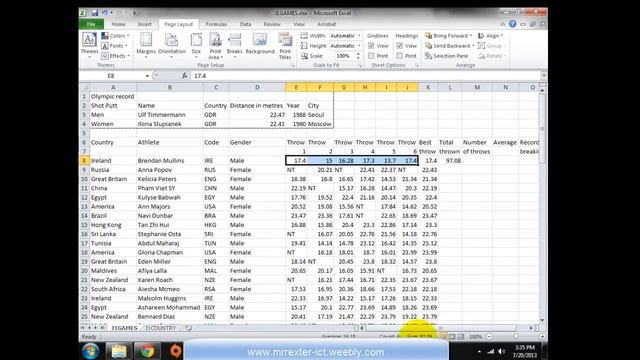Viewport: 640px width, 360px height.
Task: Switch to the Data tab
Action: (245, 24)
